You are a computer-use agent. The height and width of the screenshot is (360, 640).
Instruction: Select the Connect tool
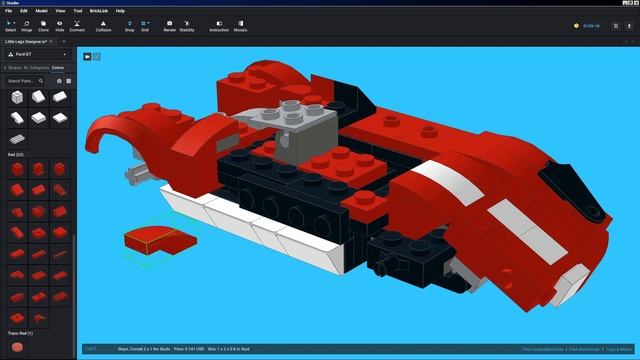pyautogui.click(x=77, y=26)
